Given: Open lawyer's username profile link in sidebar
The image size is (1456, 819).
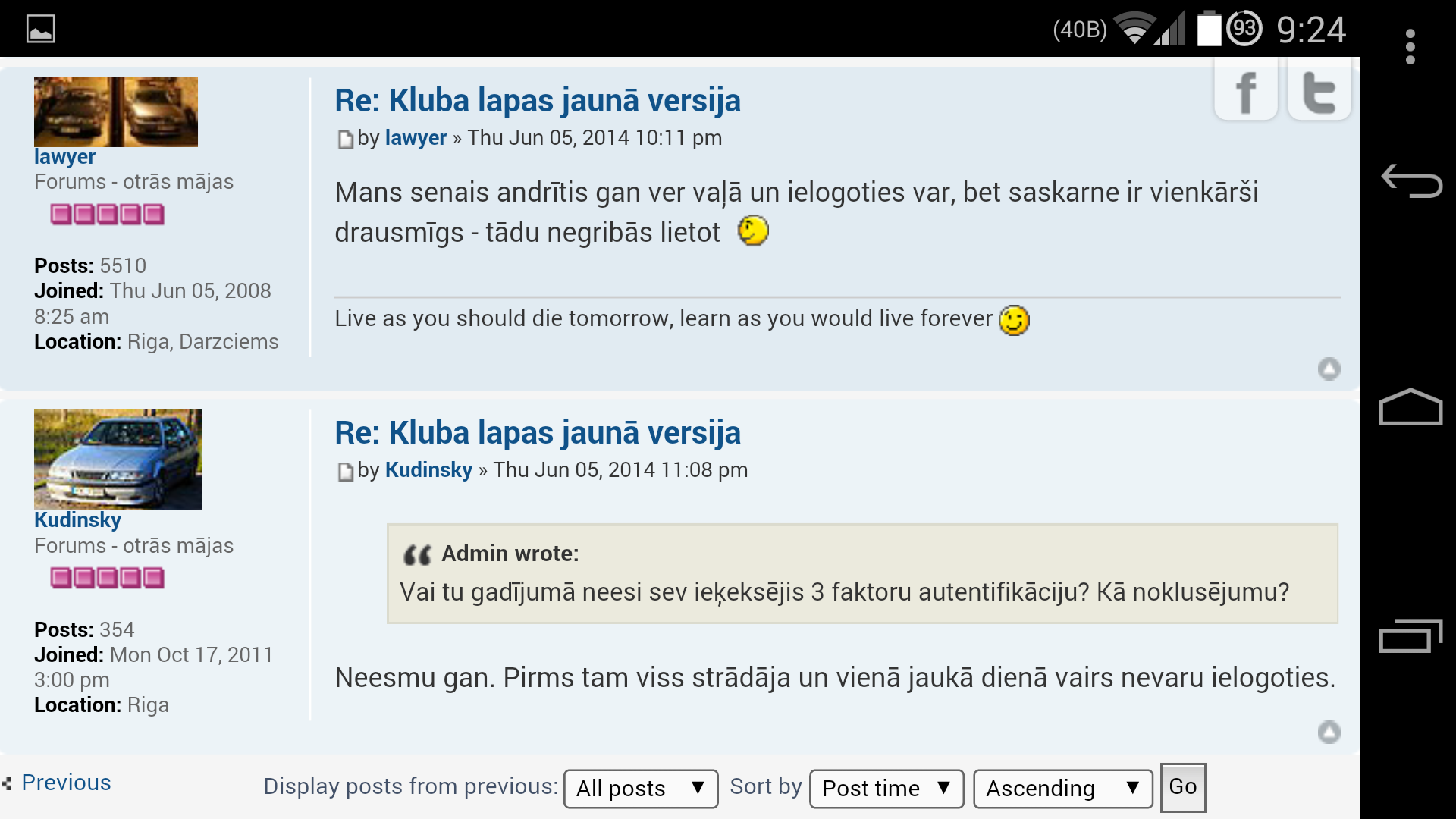Looking at the screenshot, I should click(64, 157).
